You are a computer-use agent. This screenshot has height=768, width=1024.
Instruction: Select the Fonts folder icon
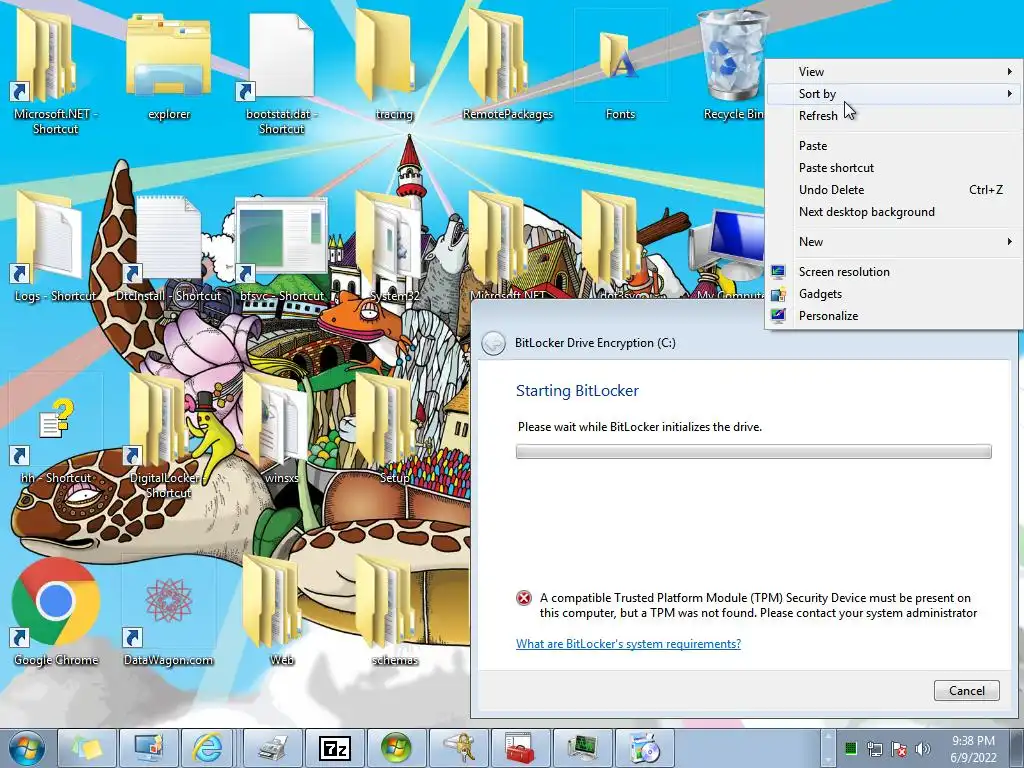coord(620,65)
